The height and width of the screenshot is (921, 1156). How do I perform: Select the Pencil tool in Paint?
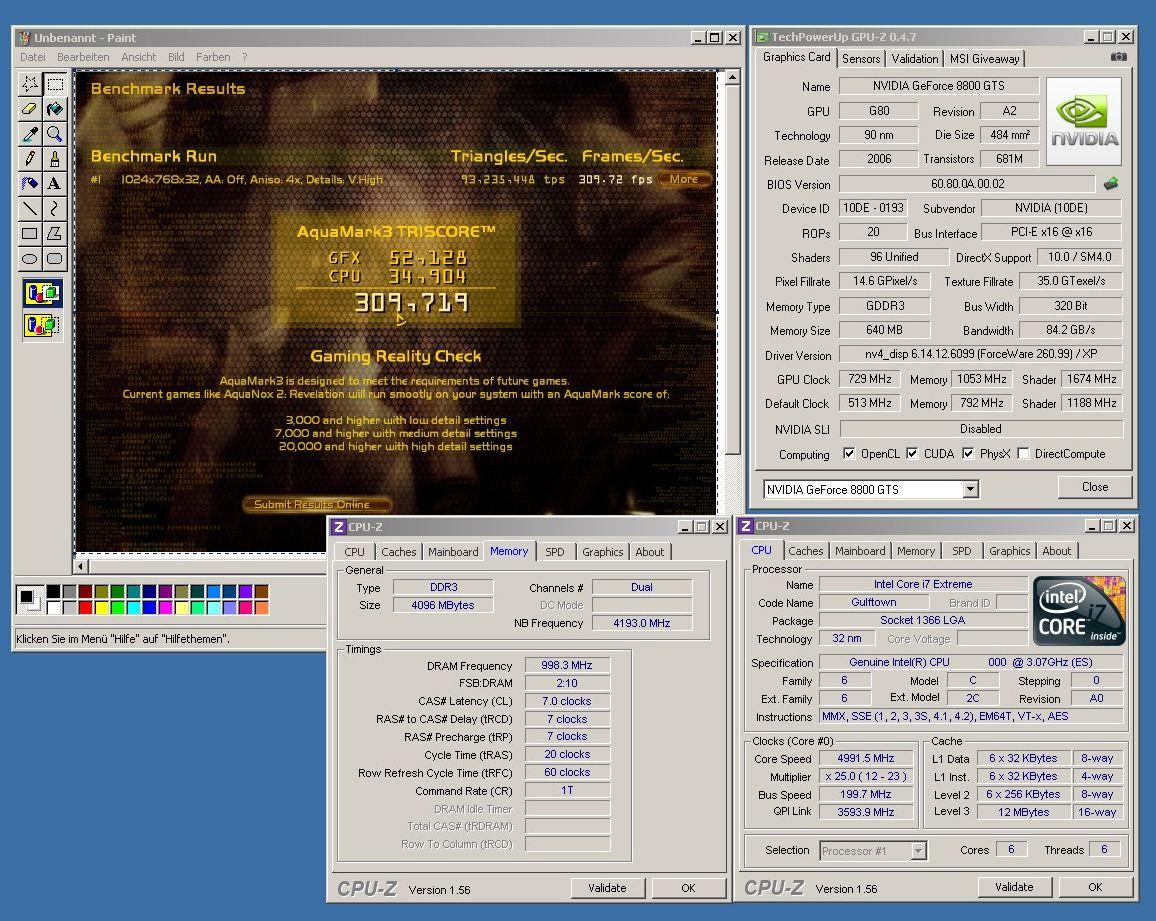pyautogui.click(x=29, y=159)
